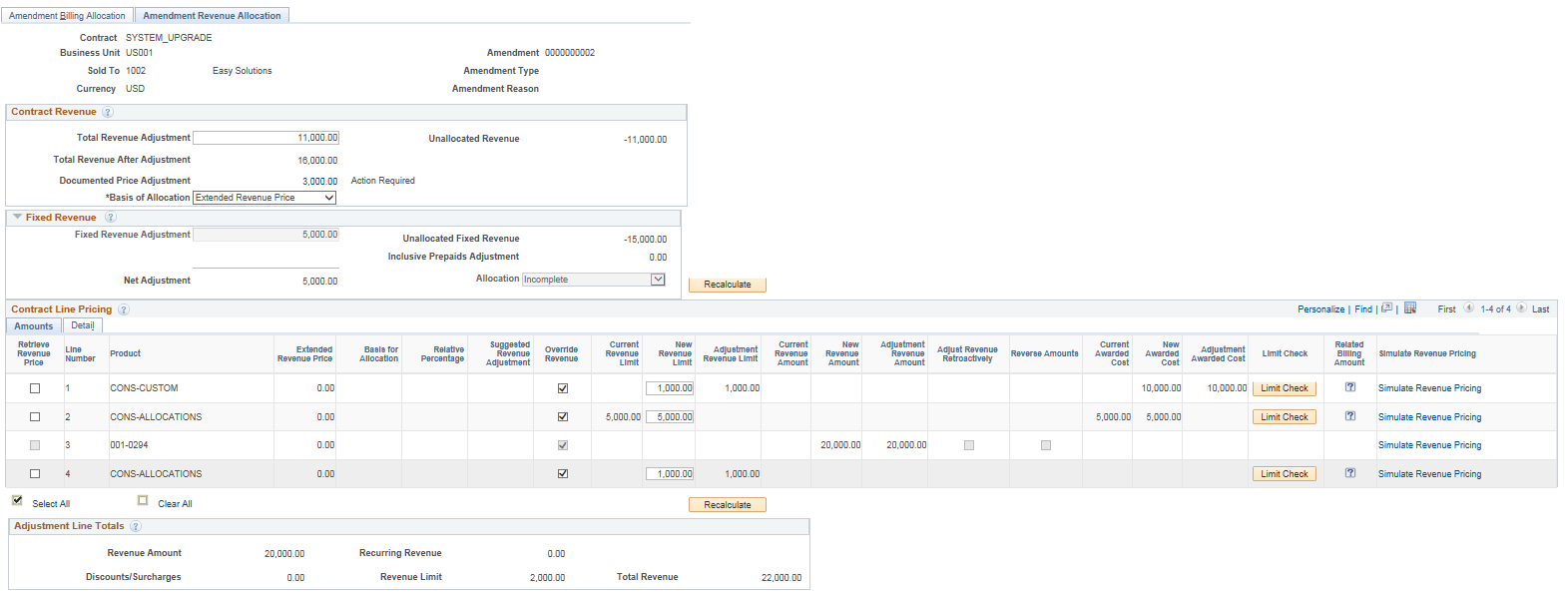1568x595 pixels.
Task: Click the Product column header
Action: click(126, 353)
